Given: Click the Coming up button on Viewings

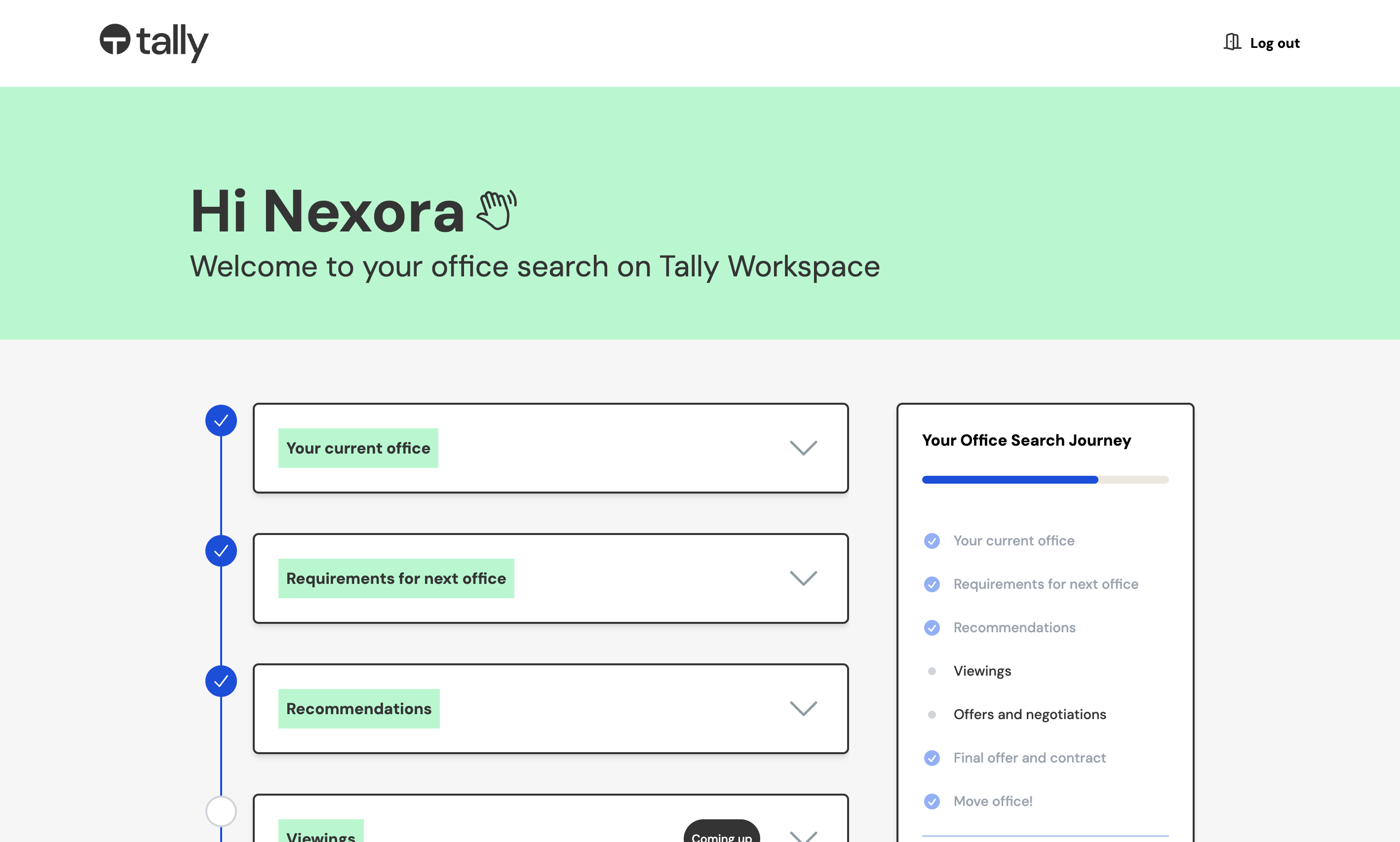Looking at the screenshot, I should point(722,836).
